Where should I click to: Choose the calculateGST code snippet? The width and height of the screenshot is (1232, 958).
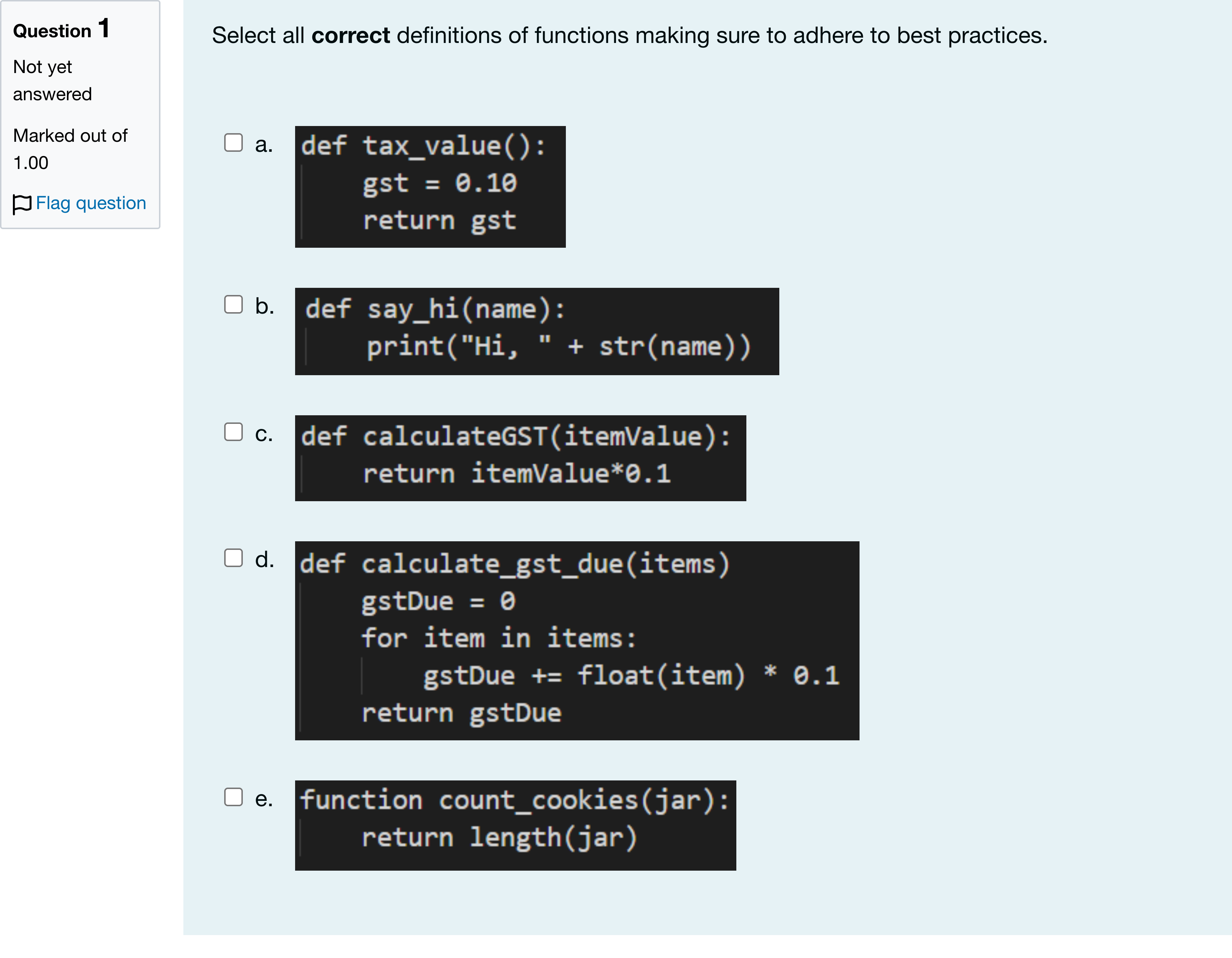coord(521,459)
